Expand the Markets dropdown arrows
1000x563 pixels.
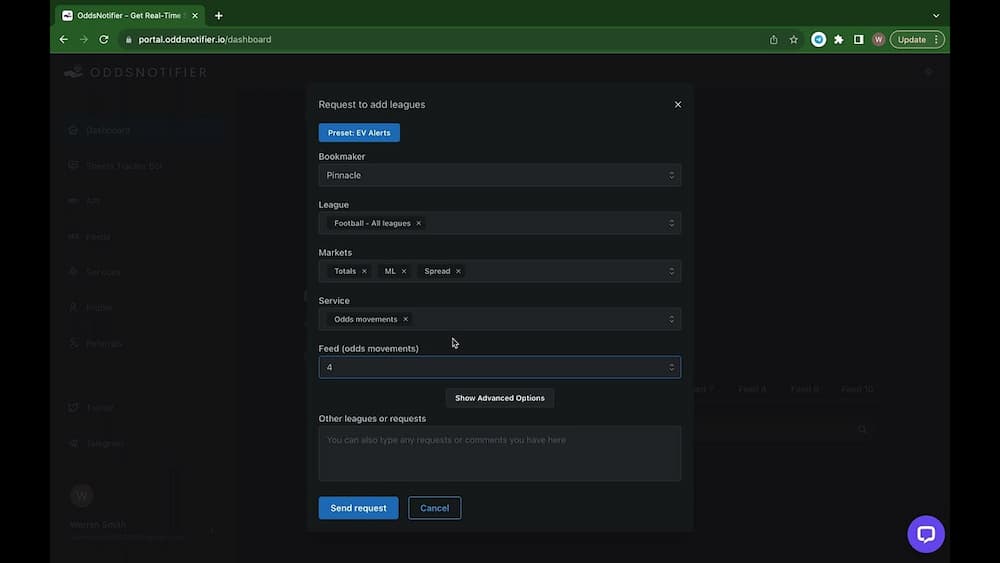point(672,271)
